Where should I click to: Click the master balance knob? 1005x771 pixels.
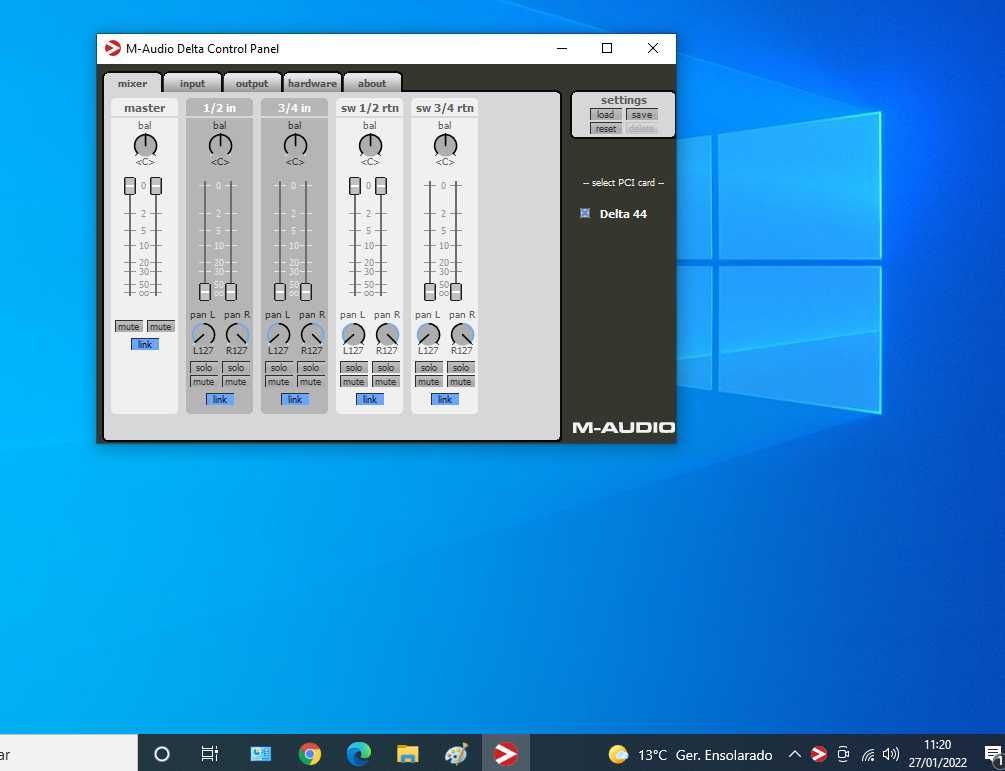145,145
